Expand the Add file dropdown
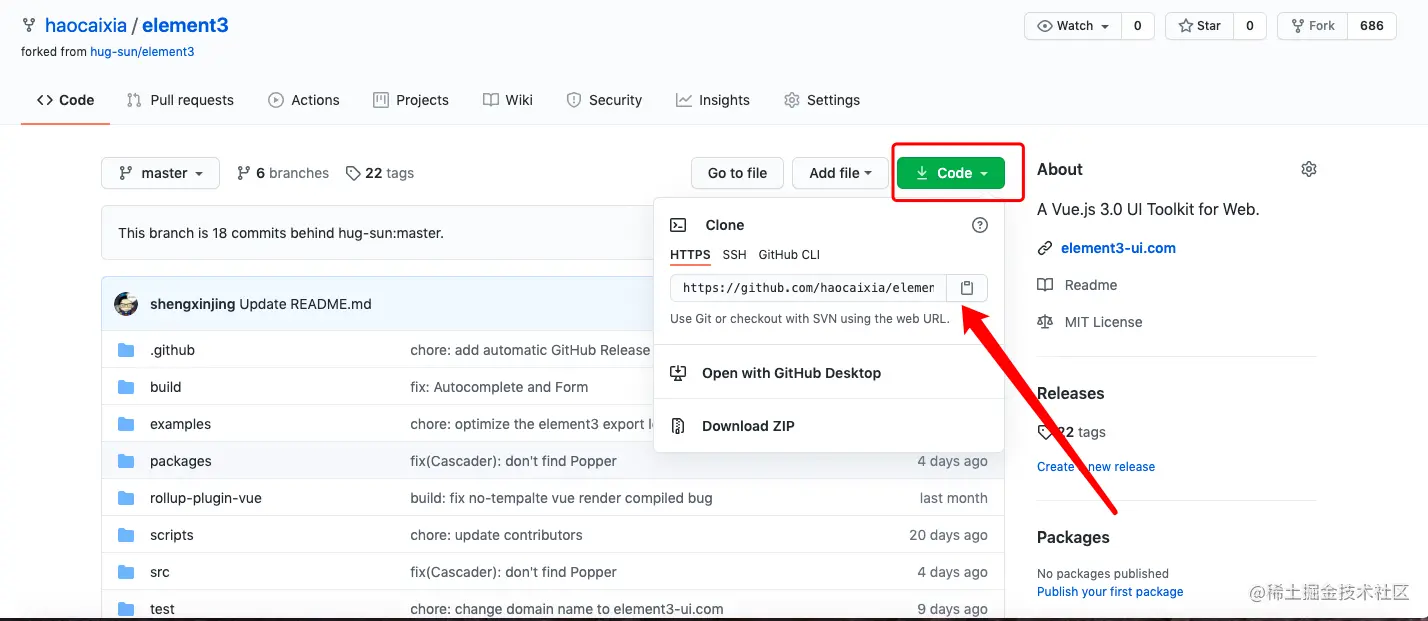The height and width of the screenshot is (621, 1428). [x=840, y=173]
